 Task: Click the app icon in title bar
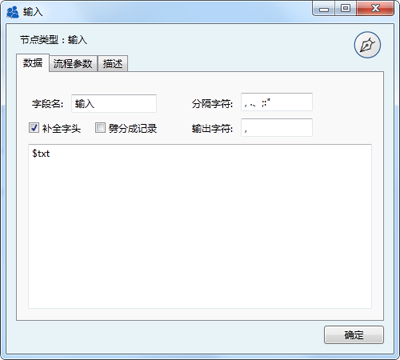point(13,12)
